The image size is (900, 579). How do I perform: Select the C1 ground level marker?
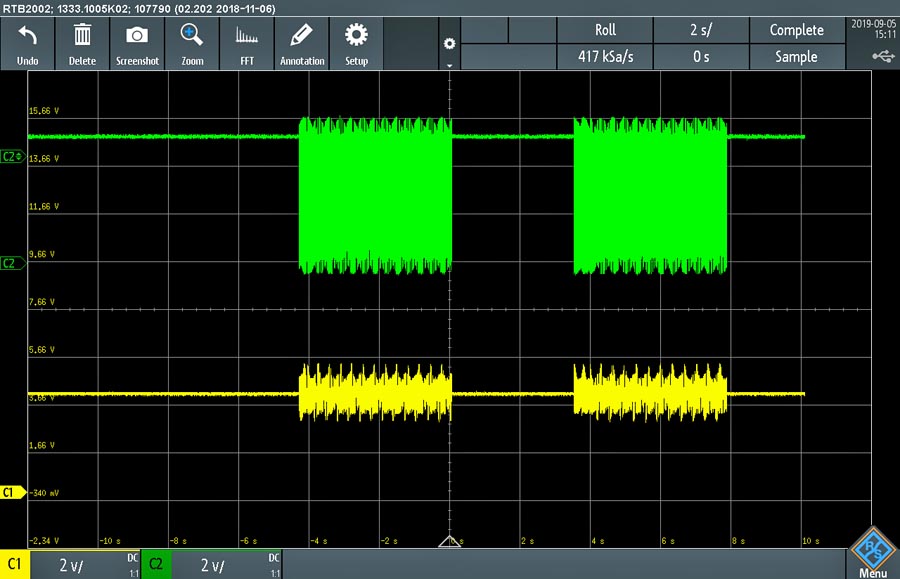tap(13, 492)
